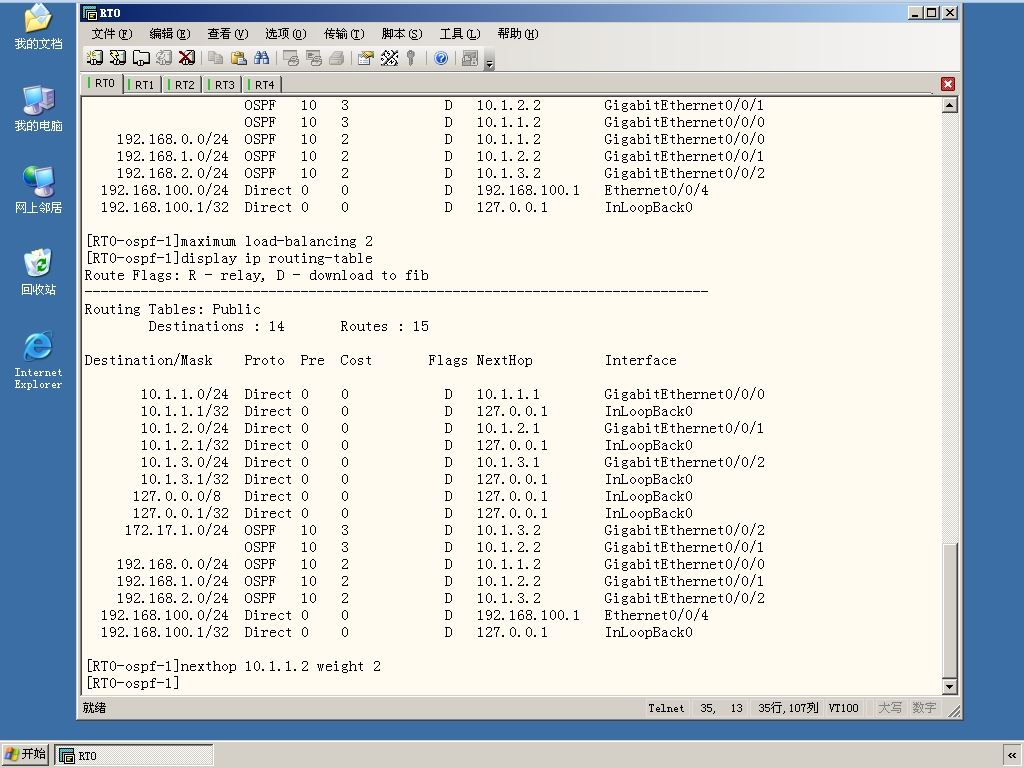
Task: Select the 我的电脑 desktop icon
Action: tap(39, 109)
